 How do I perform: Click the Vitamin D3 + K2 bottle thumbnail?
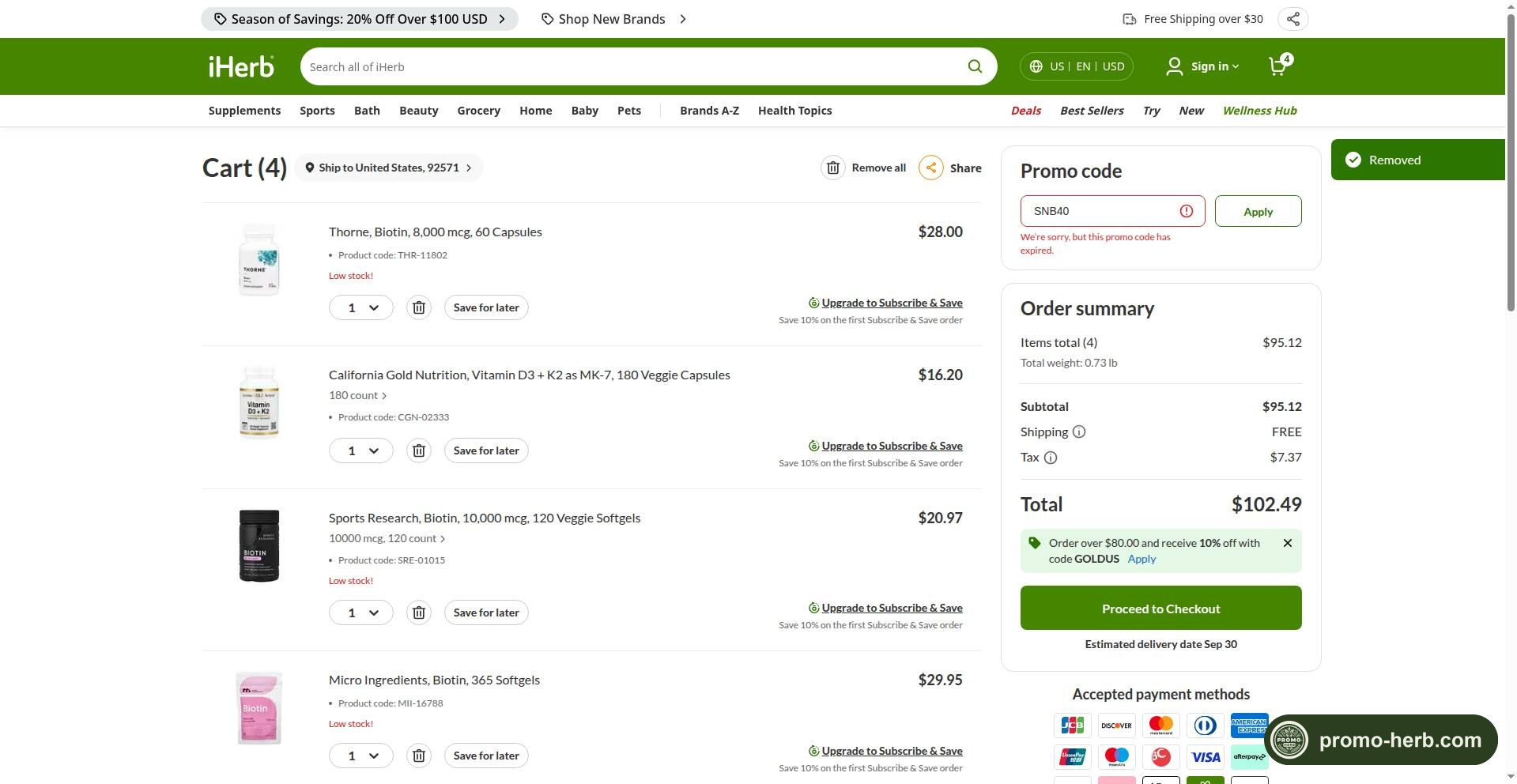pyautogui.click(x=258, y=402)
